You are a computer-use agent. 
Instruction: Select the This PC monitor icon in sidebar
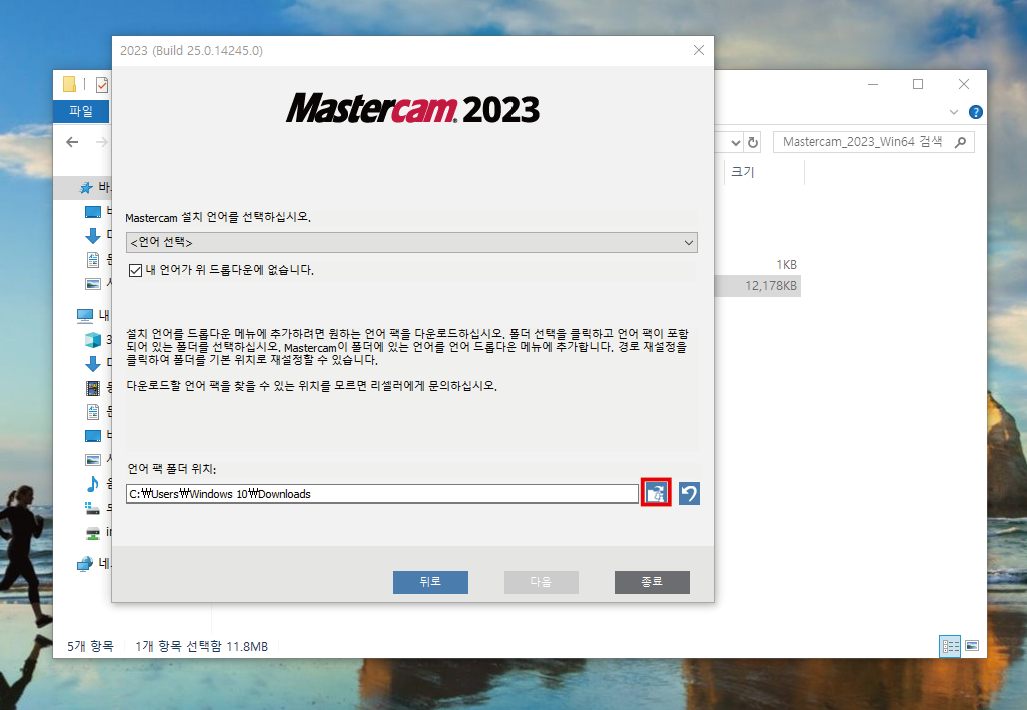click(x=84, y=316)
